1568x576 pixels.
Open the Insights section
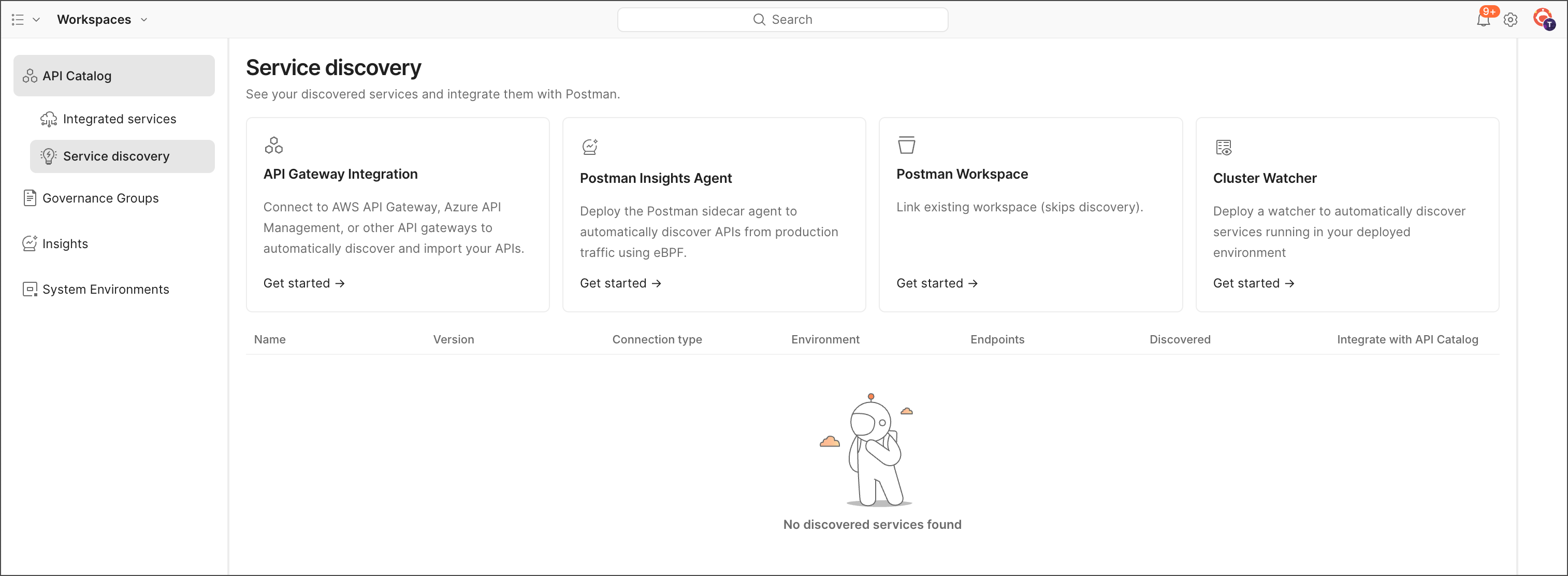click(65, 243)
